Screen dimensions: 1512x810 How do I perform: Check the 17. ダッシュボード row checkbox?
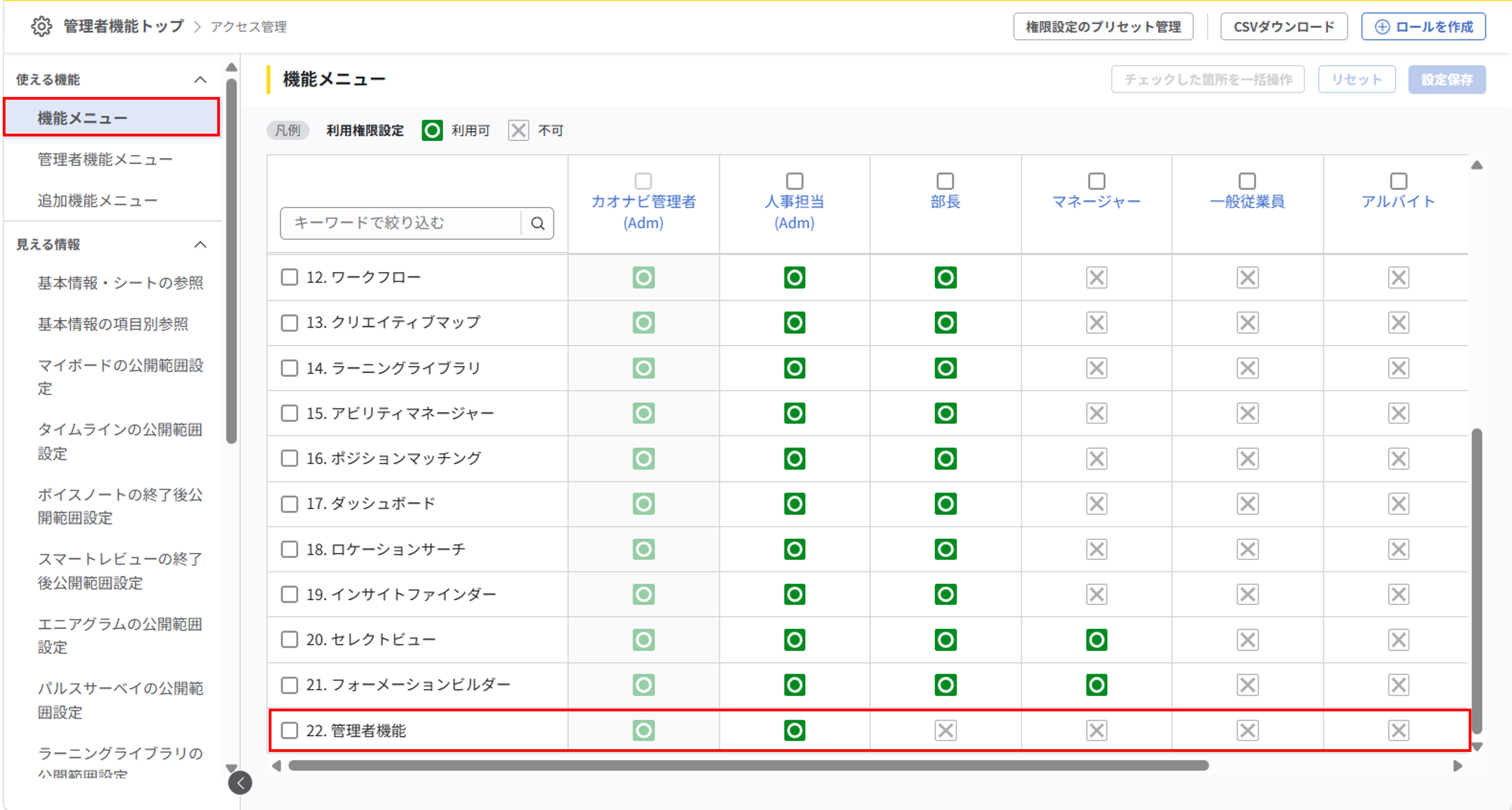click(x=289, y=503)
